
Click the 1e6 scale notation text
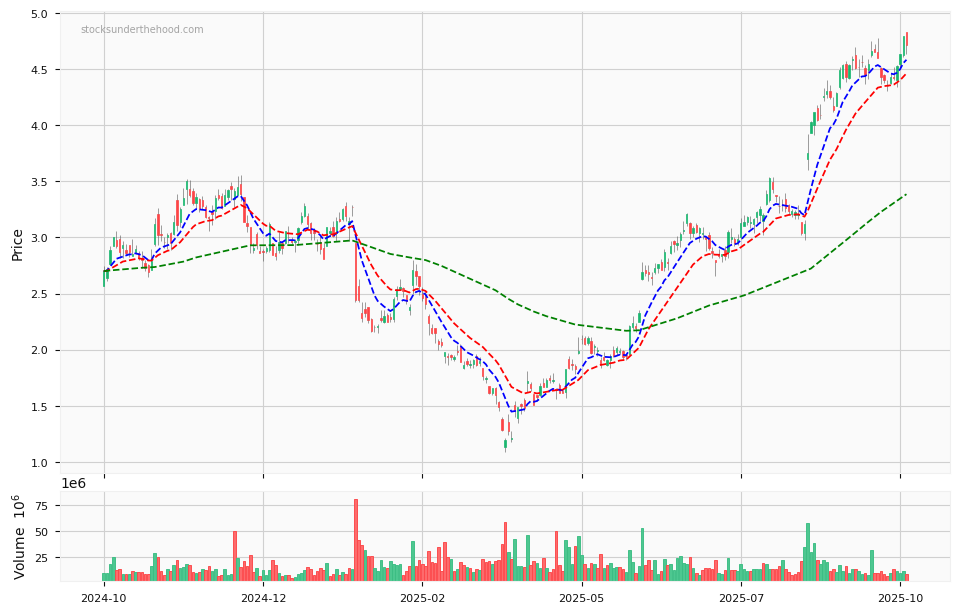[74, 483]
